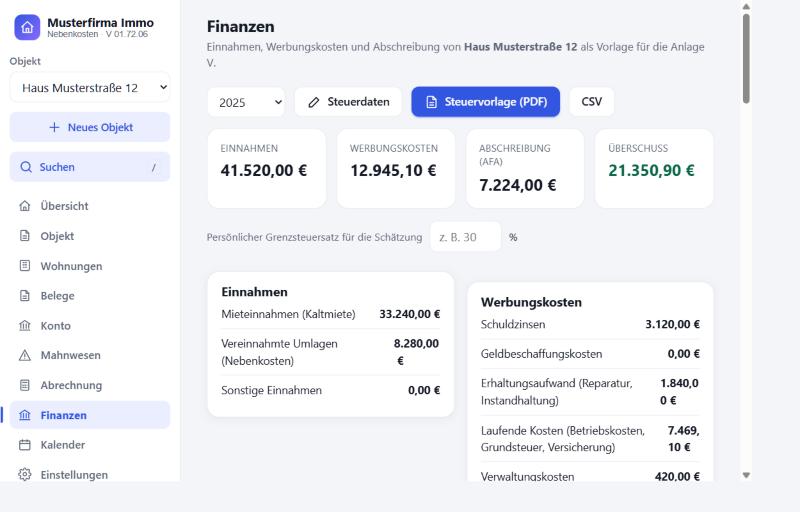
Task: Click the Erhaltungsaufwand (Reparatur, Instandhaltung) row
Action: (590, 392)
